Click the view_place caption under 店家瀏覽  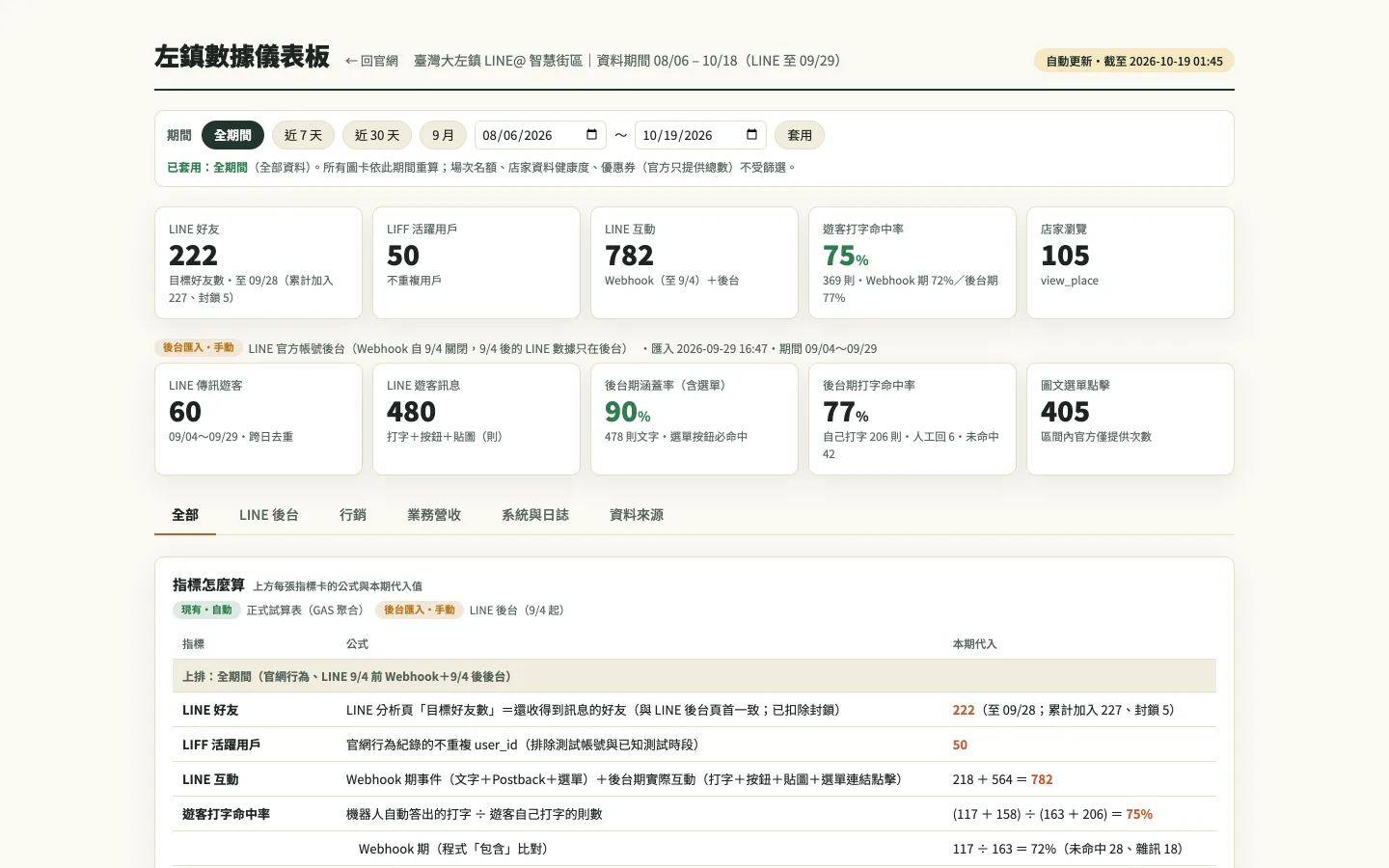tap(1070, 281)
